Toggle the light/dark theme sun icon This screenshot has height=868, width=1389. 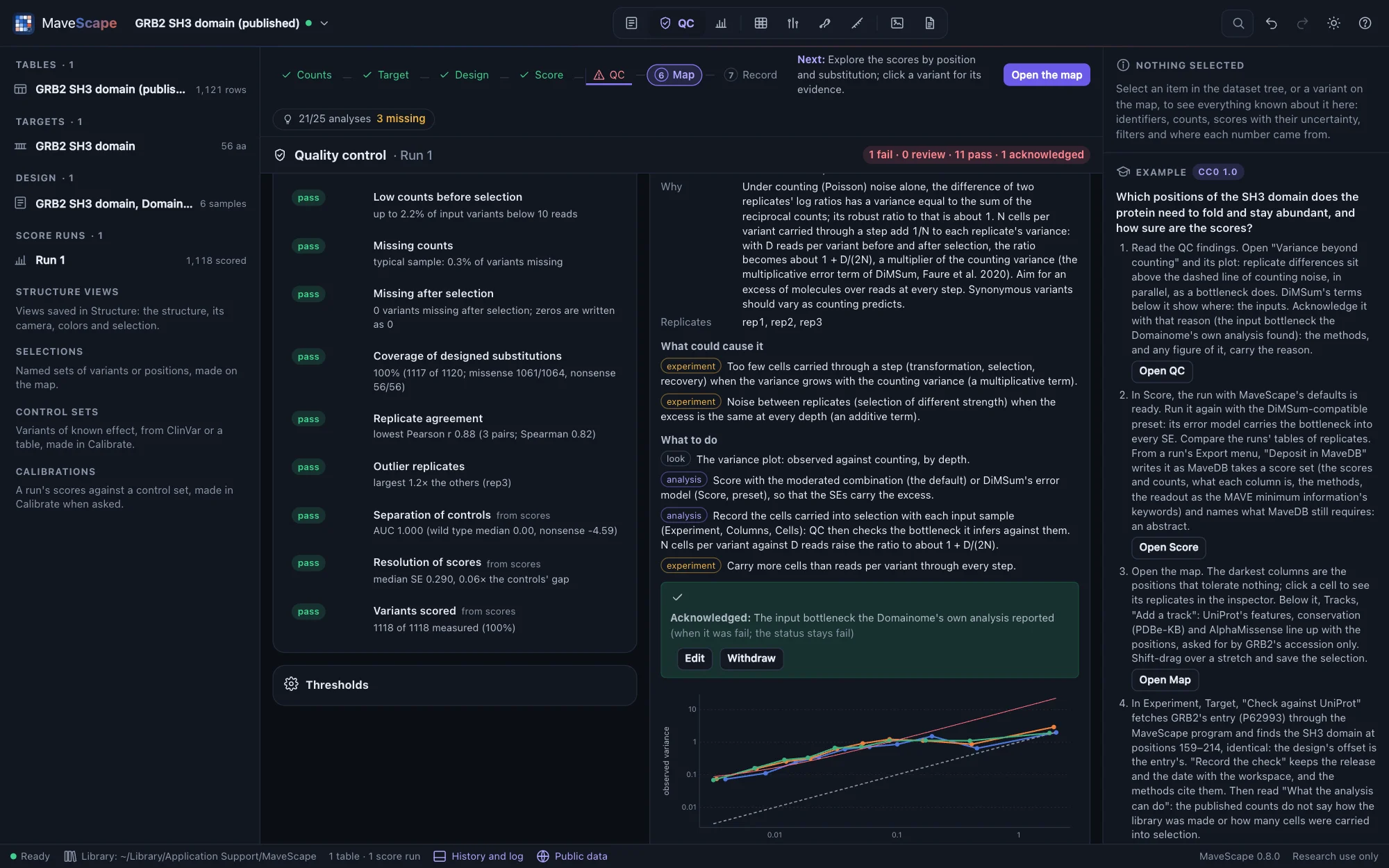(1333, 23)
